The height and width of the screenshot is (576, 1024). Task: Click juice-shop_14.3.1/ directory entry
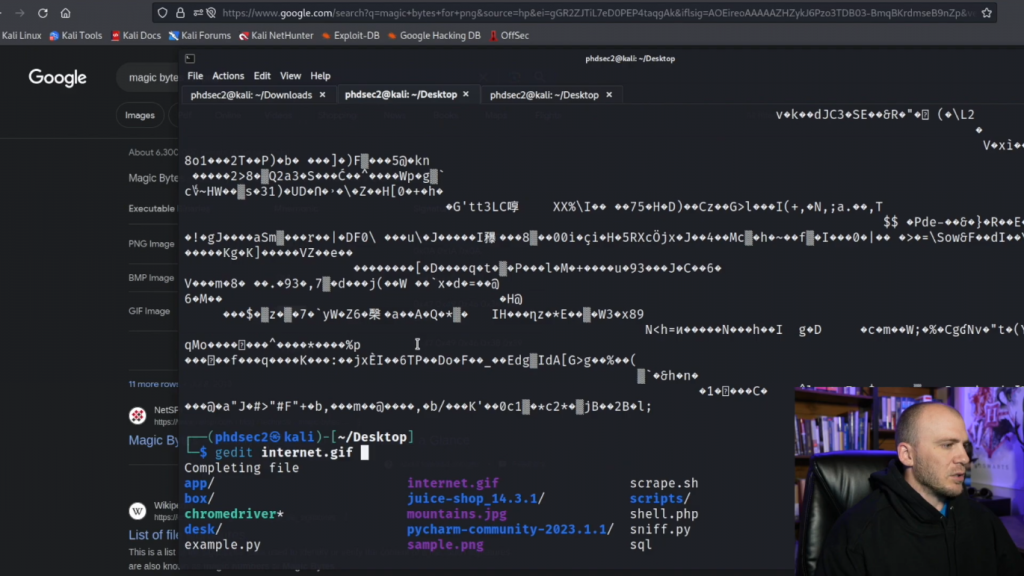coord(475,498)
